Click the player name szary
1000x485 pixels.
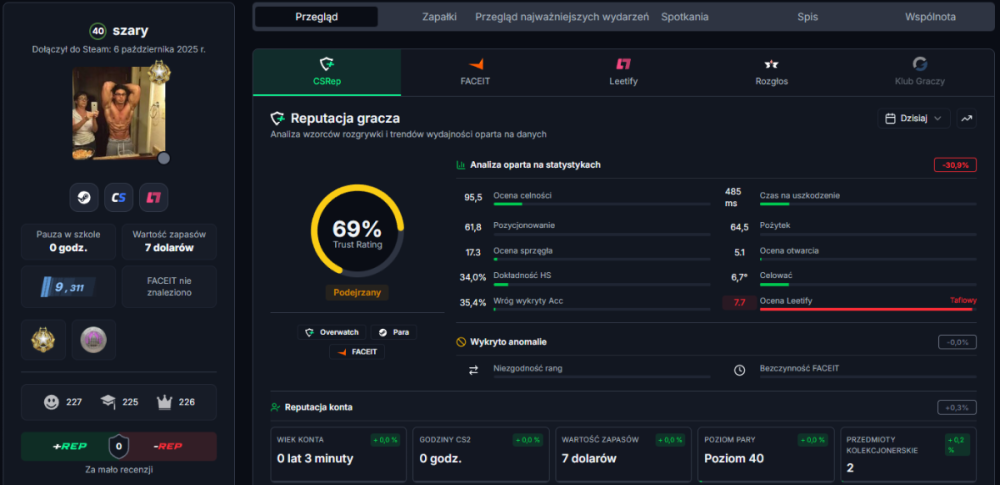tap(130, 31)
